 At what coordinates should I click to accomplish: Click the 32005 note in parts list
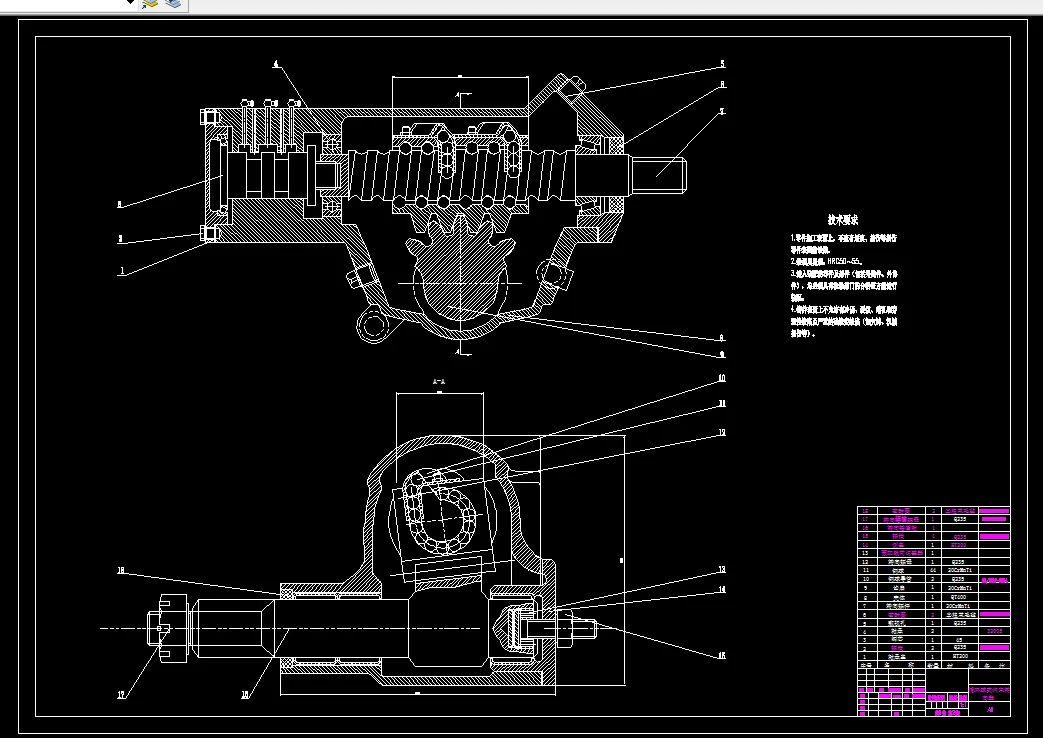pyautogui.click(x=994, y=631)
